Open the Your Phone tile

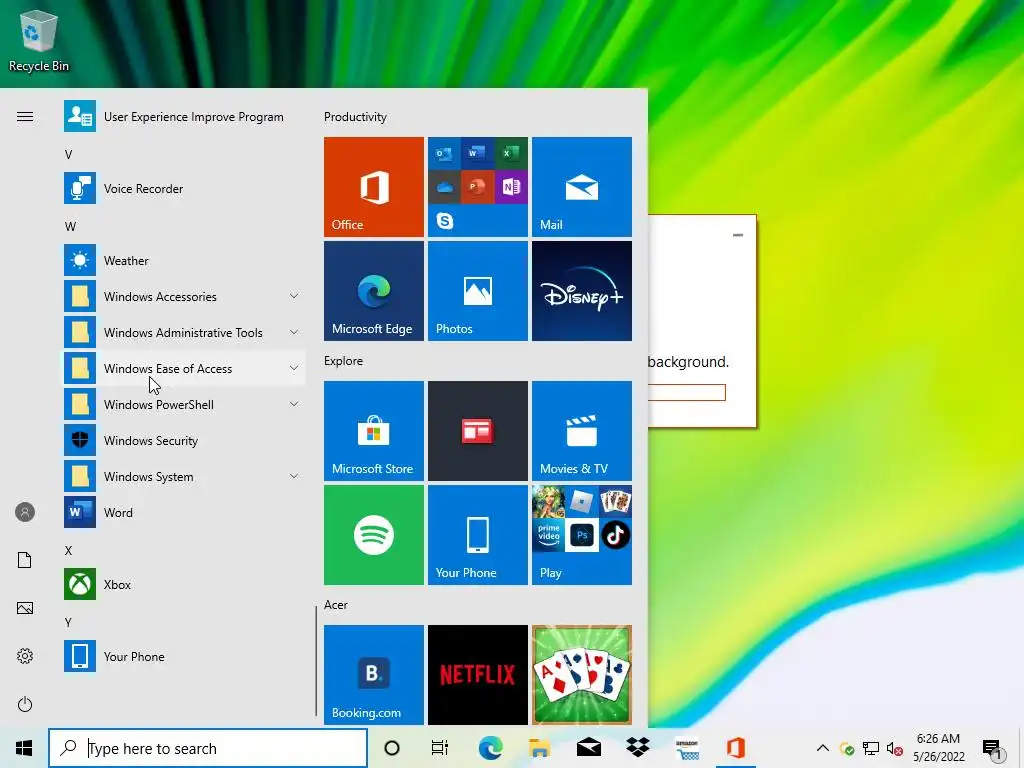tap(477, 535)
